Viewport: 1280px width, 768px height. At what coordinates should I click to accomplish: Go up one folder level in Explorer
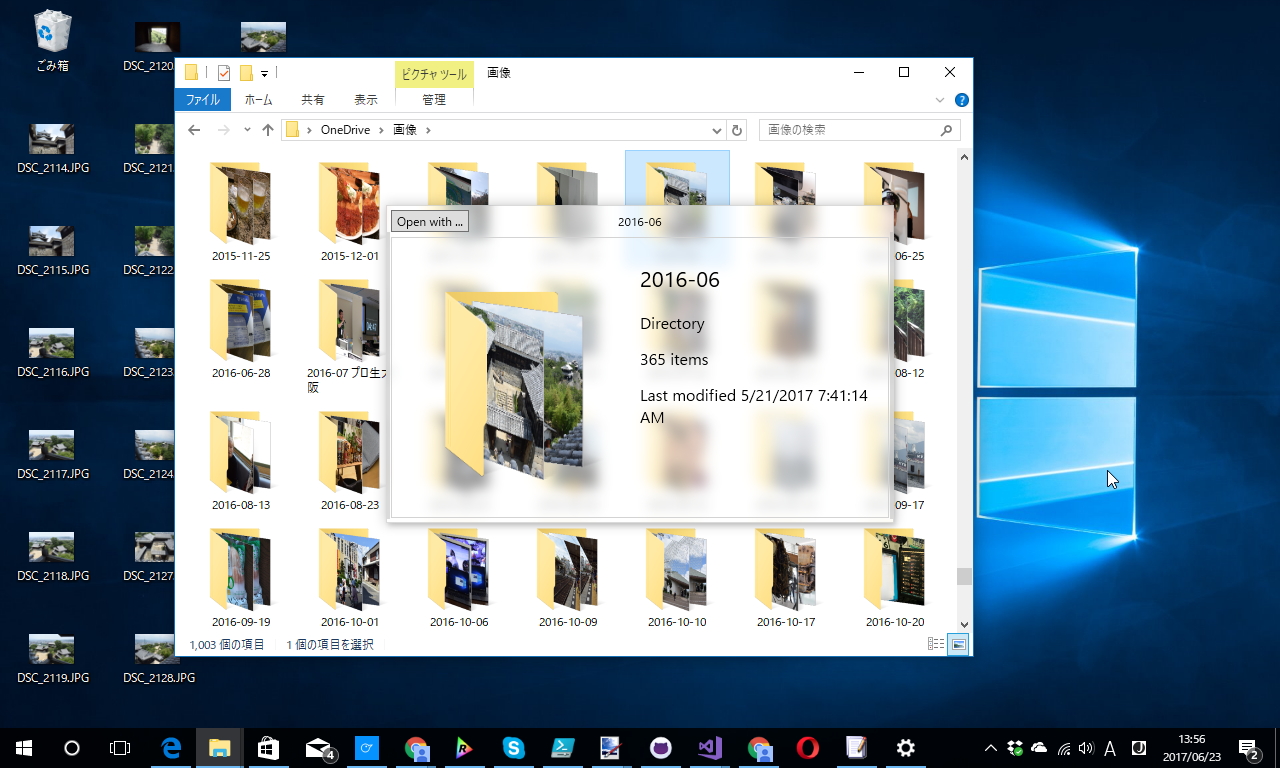[x=268, y=130]
